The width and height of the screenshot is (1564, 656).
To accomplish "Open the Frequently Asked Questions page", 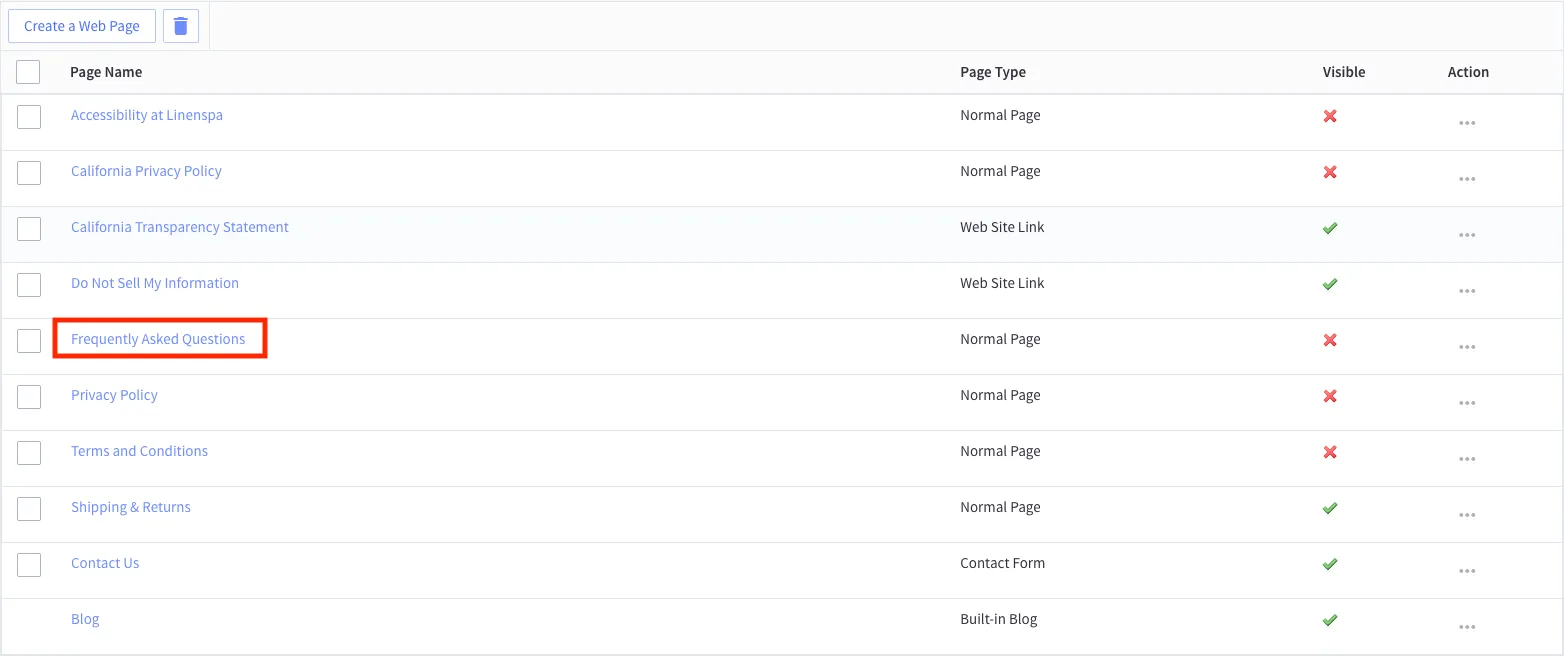I will point(158,338).
